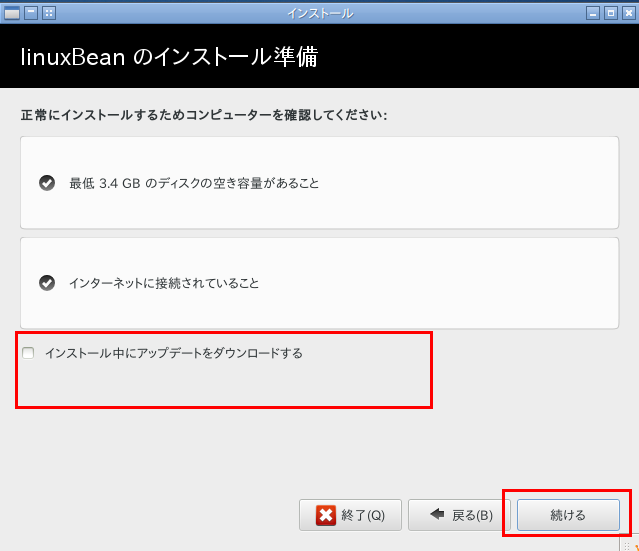Click the text 最低 3.4 GB のディスクの空き容量があること
The width and height of the screenshot is (639, 551).
(x=194, y=183)
